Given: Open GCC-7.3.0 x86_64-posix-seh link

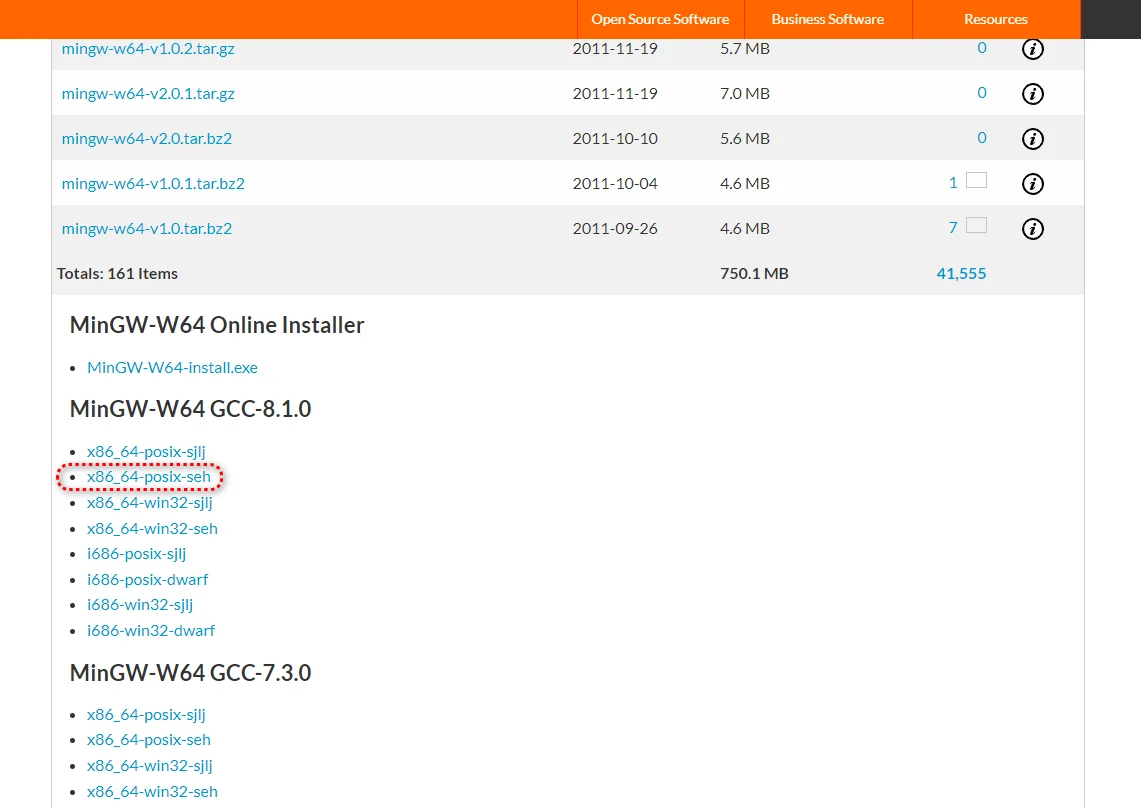Looking at the screenshot, I should 148,740.
